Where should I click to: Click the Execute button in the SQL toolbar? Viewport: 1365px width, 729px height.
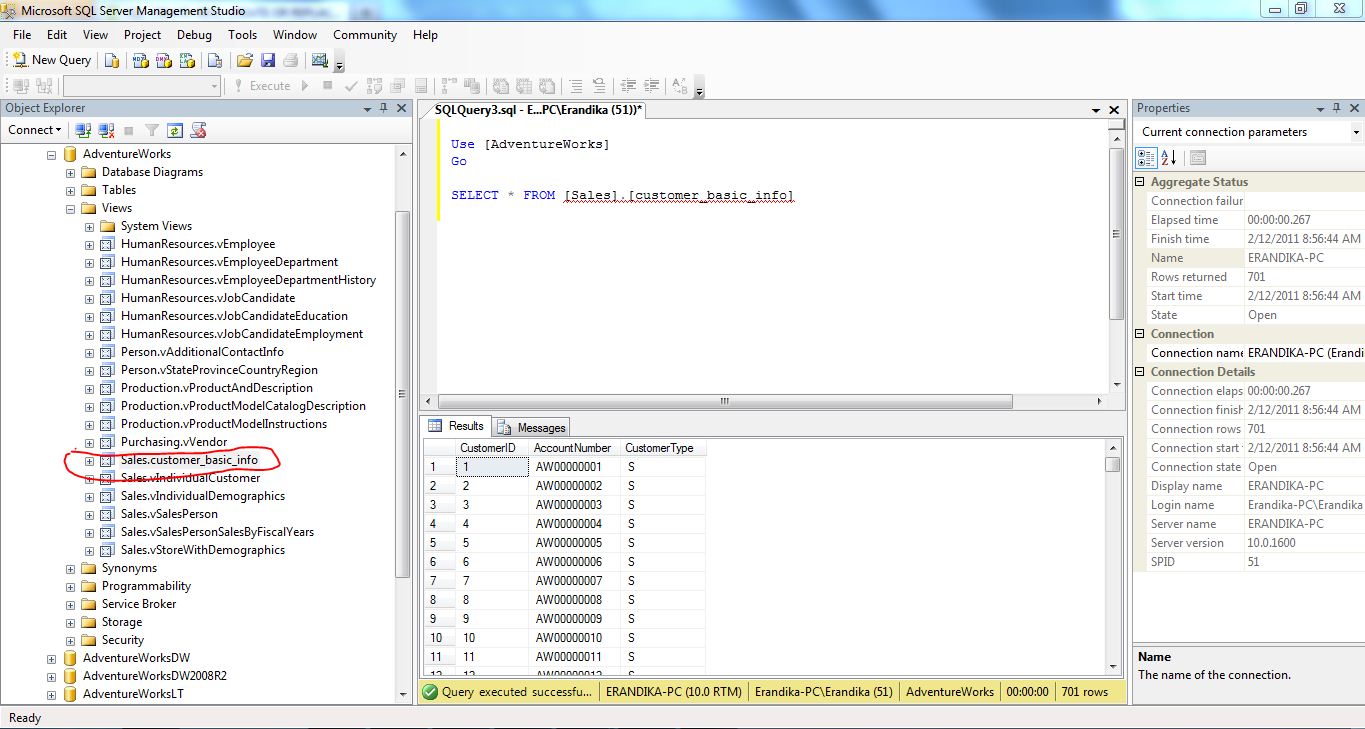(x=263, y=86)
